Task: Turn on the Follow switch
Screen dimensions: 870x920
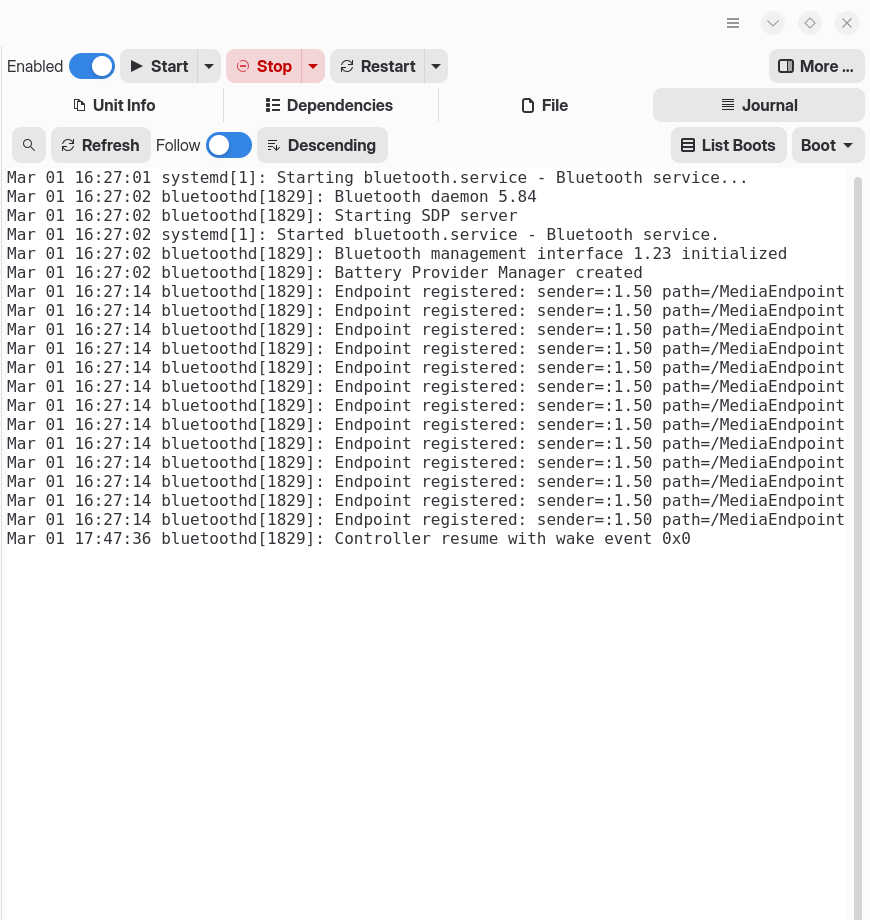Action: coord(229,145)
